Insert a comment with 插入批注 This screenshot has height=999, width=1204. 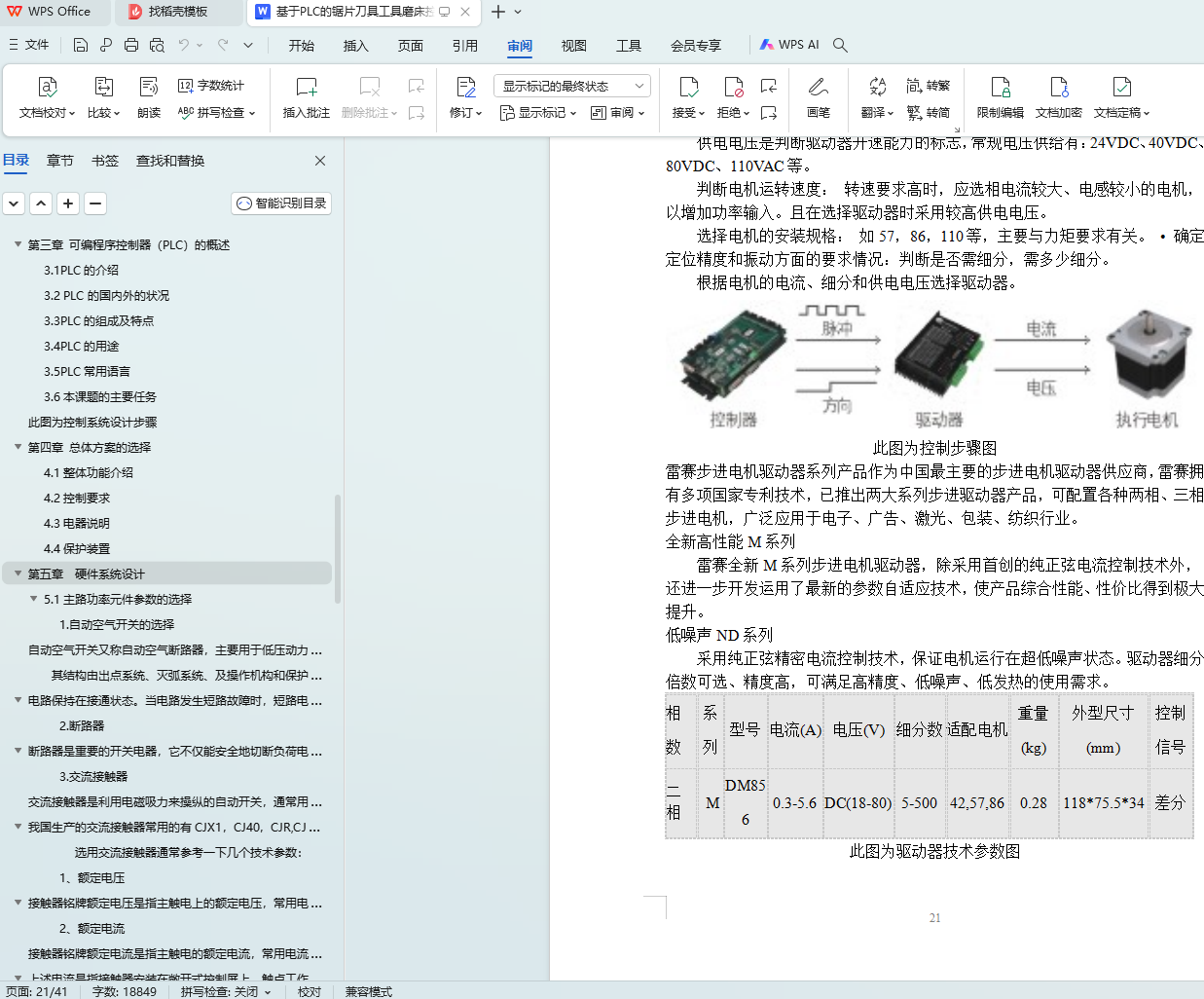click(x=306, y=99)
